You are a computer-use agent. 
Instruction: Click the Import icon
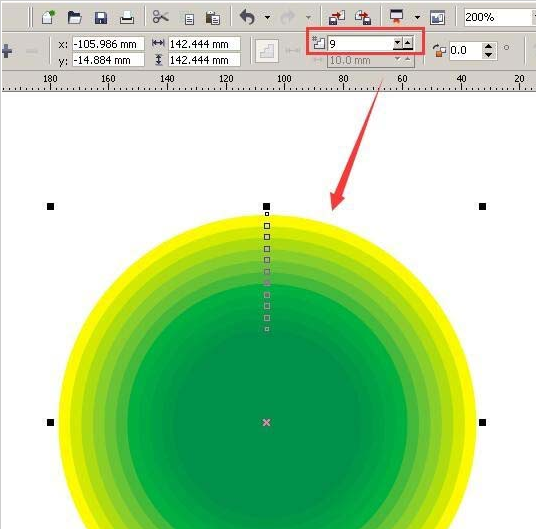(337, 17)
